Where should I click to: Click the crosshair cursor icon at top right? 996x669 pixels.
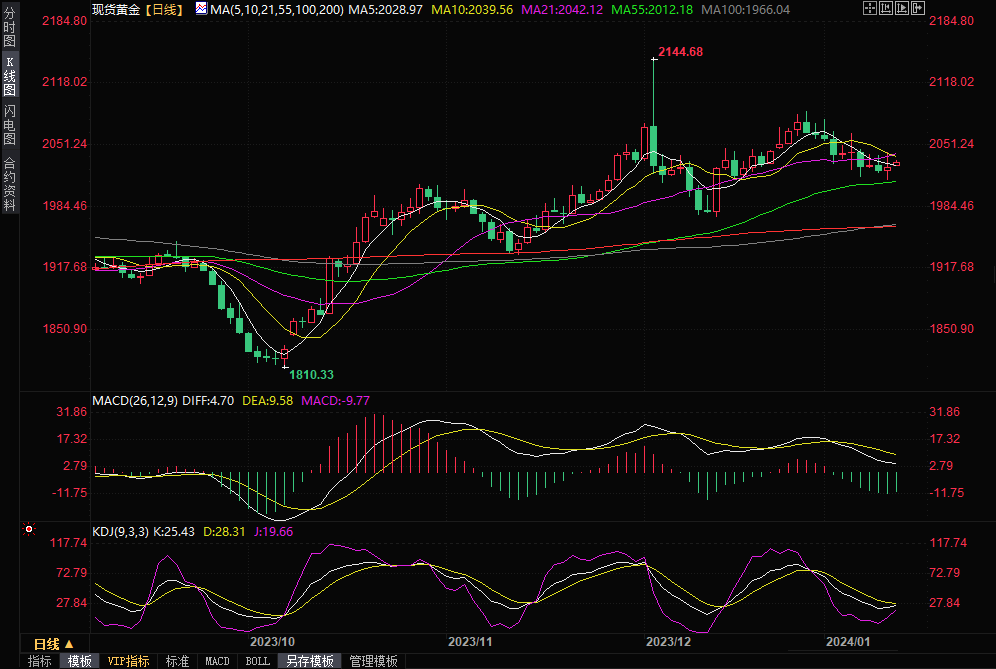point(869,9)
